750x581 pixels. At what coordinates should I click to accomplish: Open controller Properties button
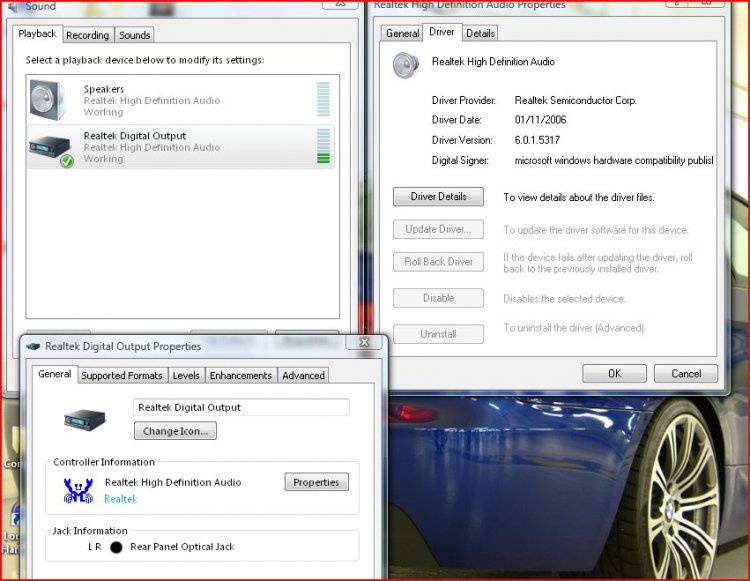316,482
